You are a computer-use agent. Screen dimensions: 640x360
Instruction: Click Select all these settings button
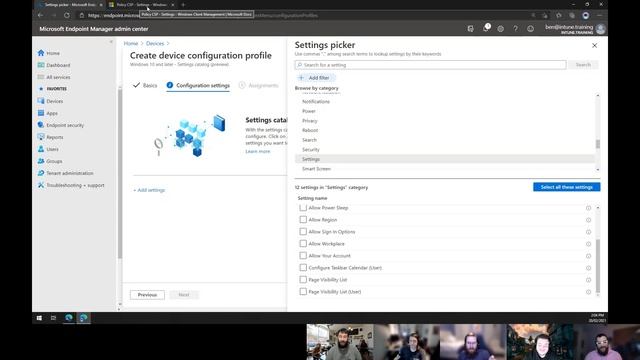click(x=567, y=187)
